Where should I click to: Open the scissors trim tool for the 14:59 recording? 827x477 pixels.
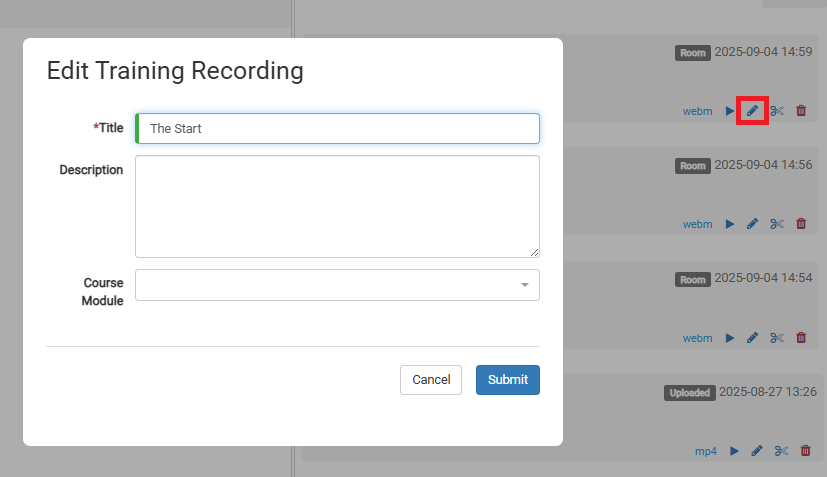[x=777, y=111]
